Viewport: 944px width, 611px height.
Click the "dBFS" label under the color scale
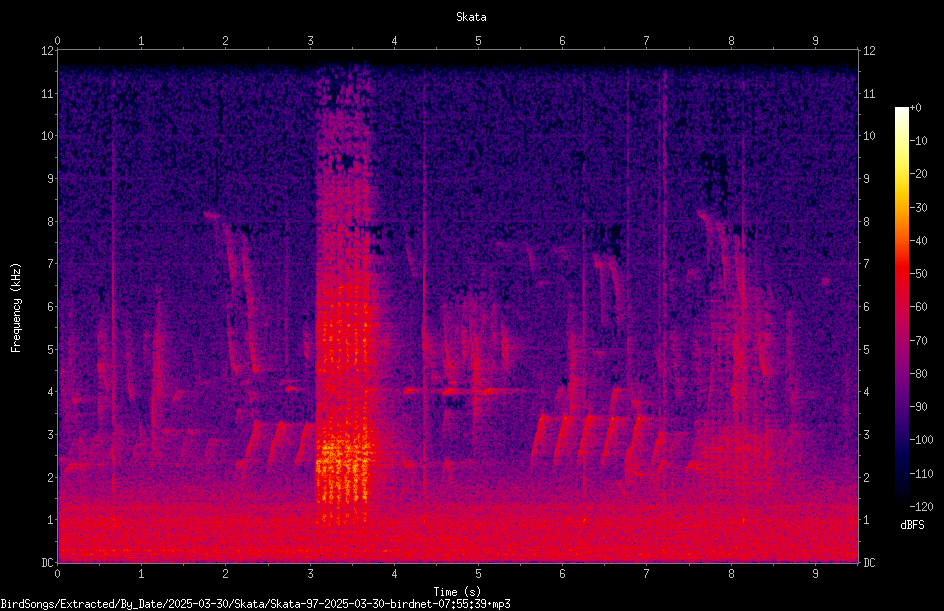coord(912,525)
